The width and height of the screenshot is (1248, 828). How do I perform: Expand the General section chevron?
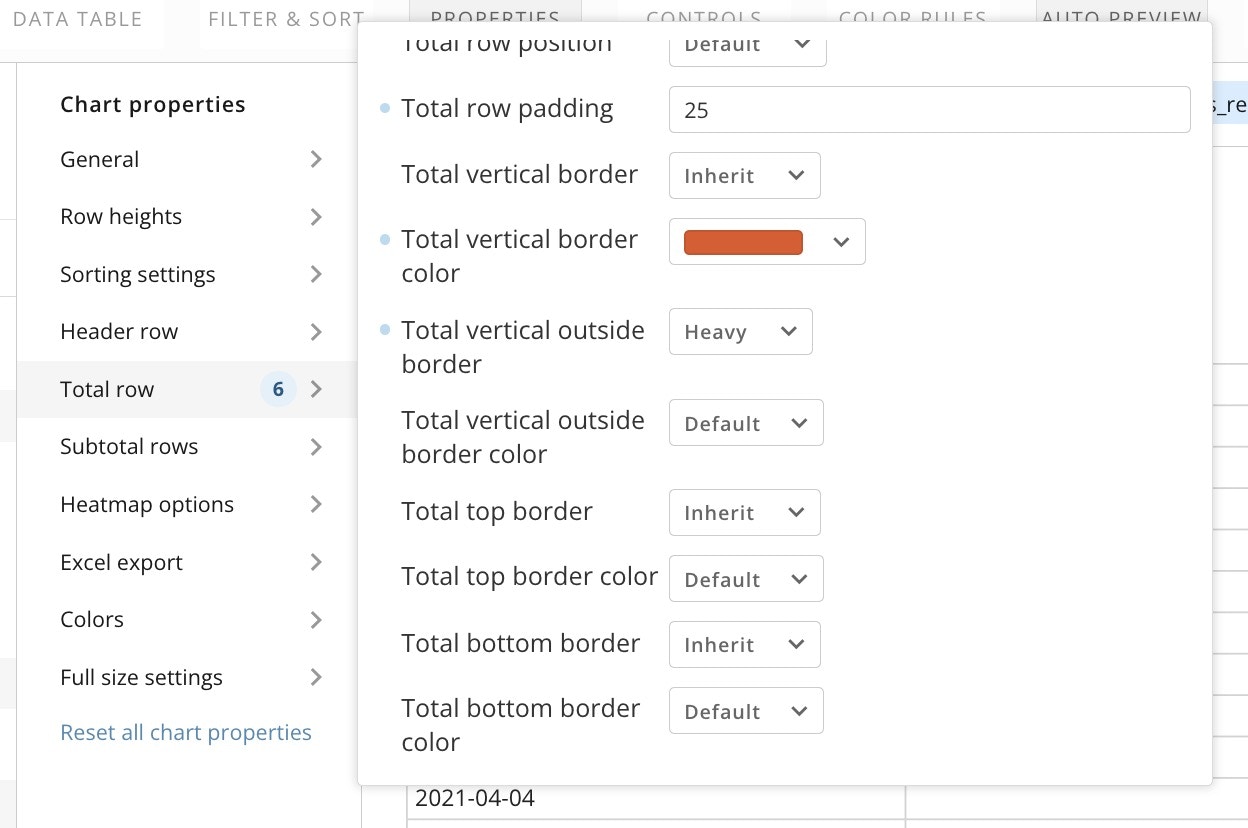(316, 159)
